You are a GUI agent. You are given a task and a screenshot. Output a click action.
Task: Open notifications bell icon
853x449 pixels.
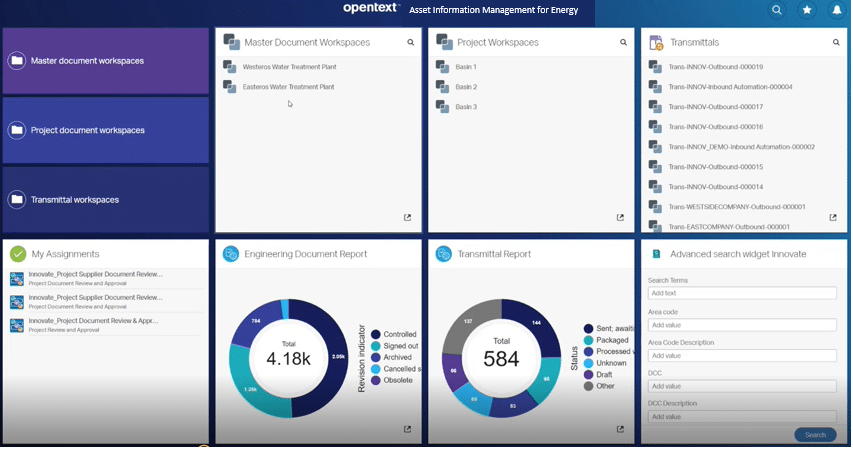point(837,10)
